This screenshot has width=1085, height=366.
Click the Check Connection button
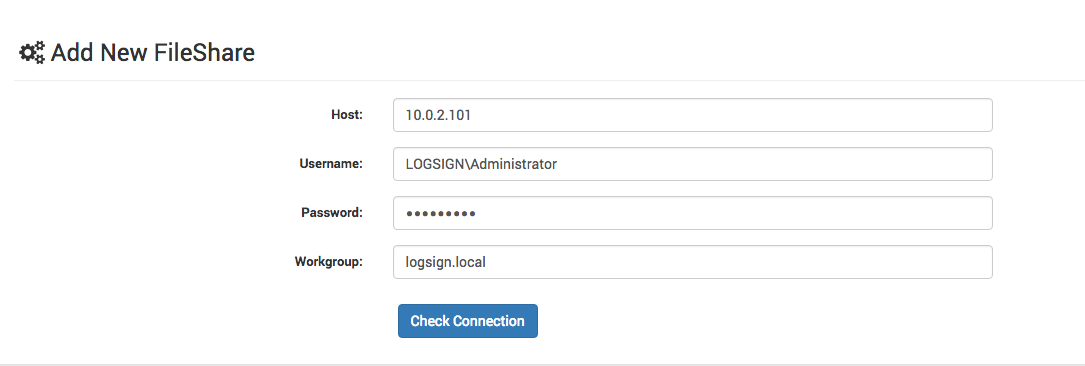tap(468, 321)
